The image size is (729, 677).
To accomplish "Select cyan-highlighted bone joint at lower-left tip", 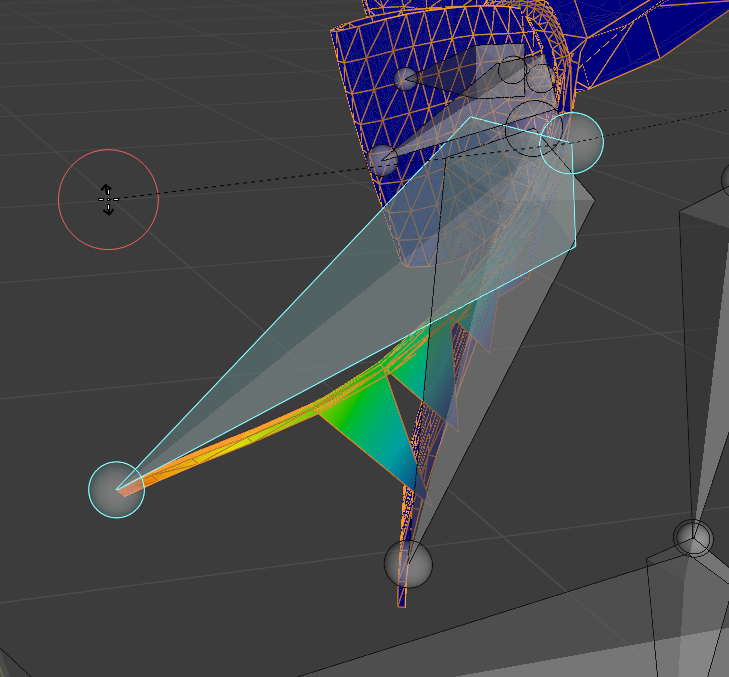I will [x=116, y=489].
